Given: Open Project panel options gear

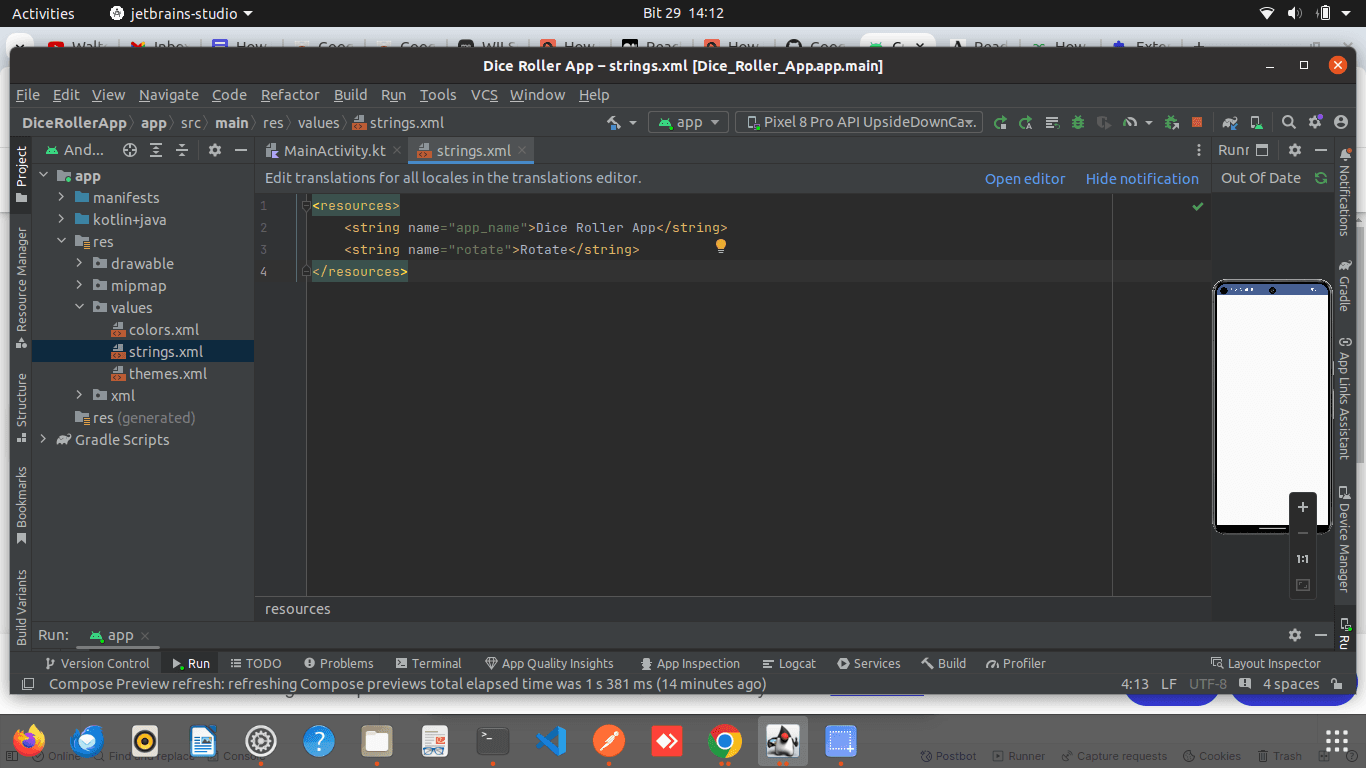Looking at the screenshot, I should pyautogui.click(x=214, y=150).
